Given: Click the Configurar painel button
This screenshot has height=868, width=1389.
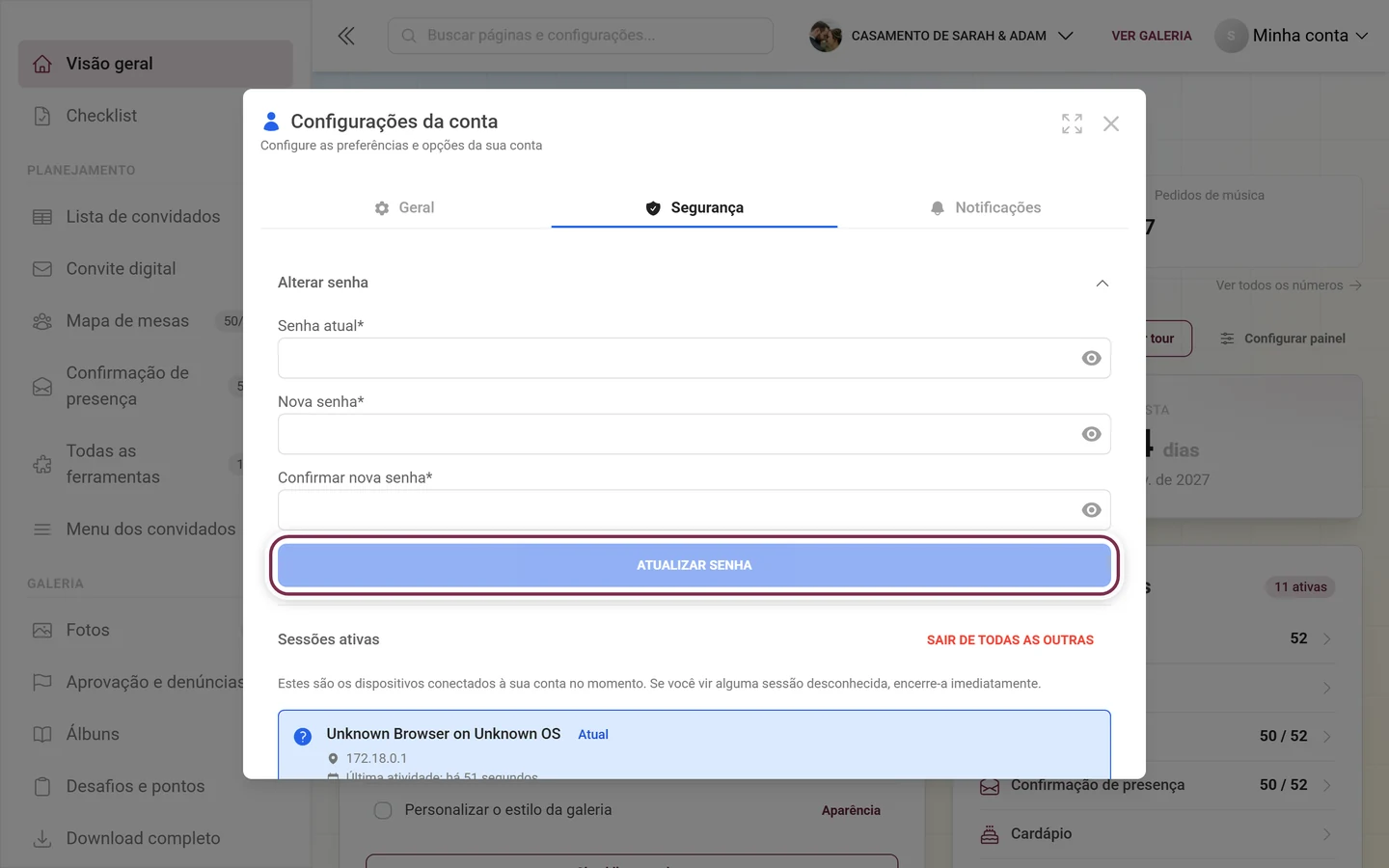Looking at the screenshot, I should pos(1283,339).
